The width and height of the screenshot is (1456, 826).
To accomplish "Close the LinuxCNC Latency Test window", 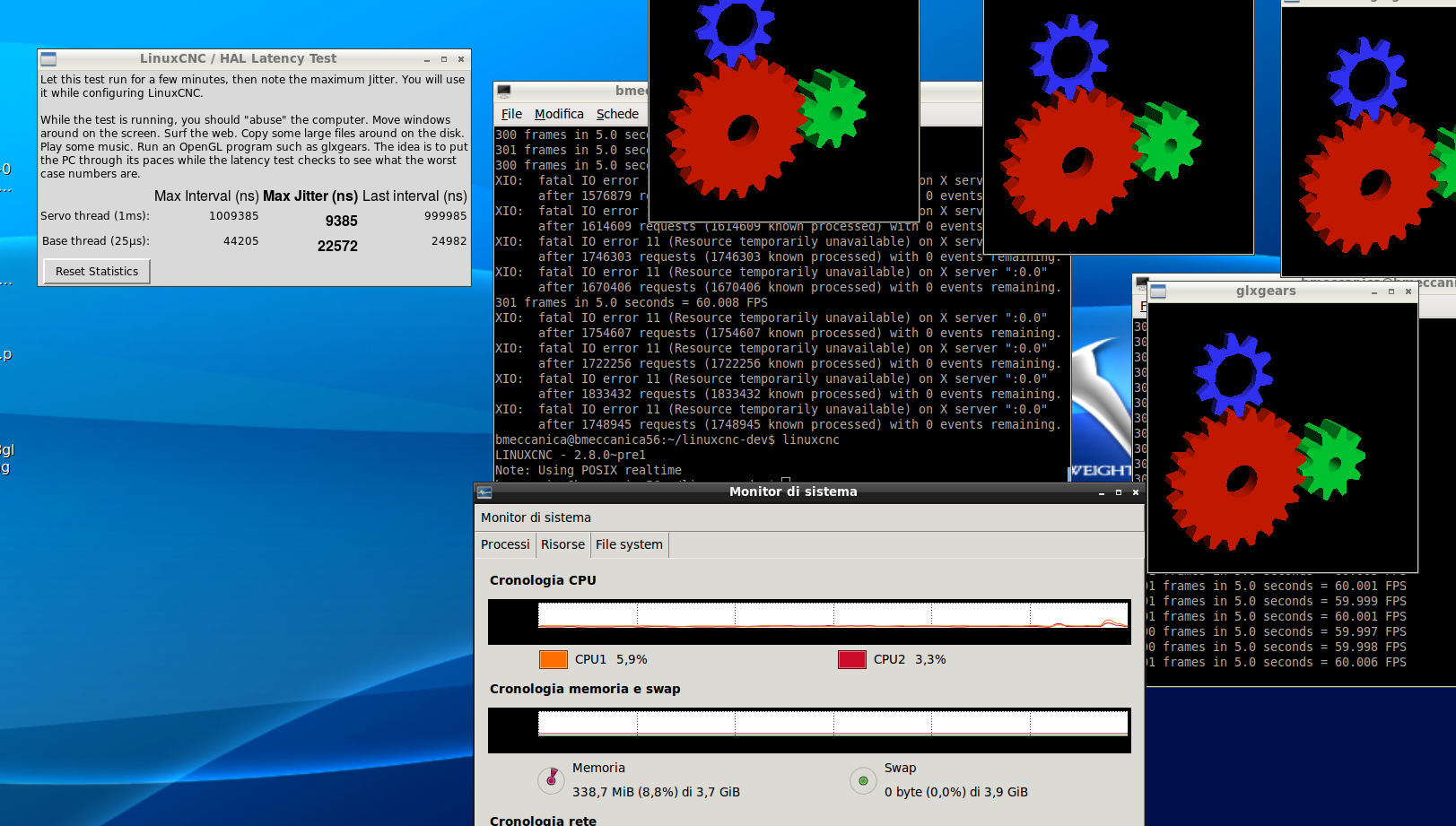I will (x=461, y=59).
